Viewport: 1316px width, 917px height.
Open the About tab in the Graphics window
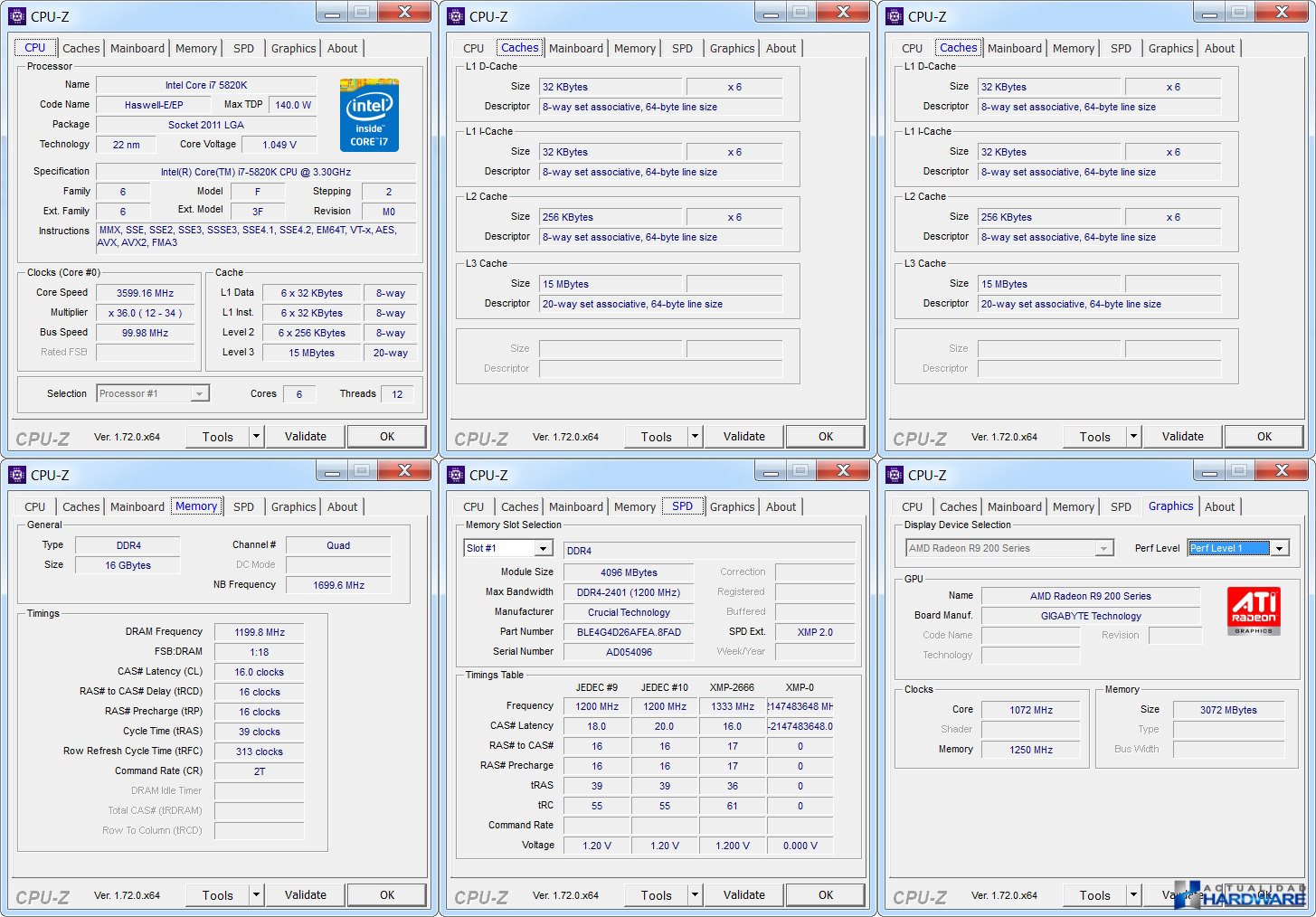(1219, 507)
